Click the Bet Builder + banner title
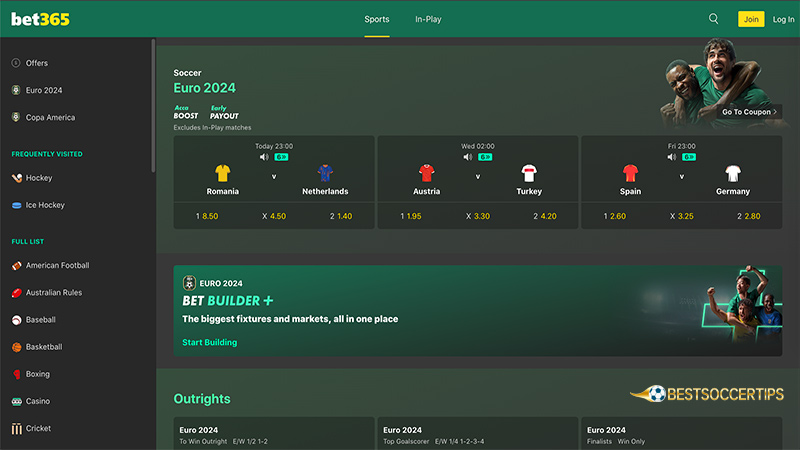Viewport: 800px width, 450px height. (228, 301)
